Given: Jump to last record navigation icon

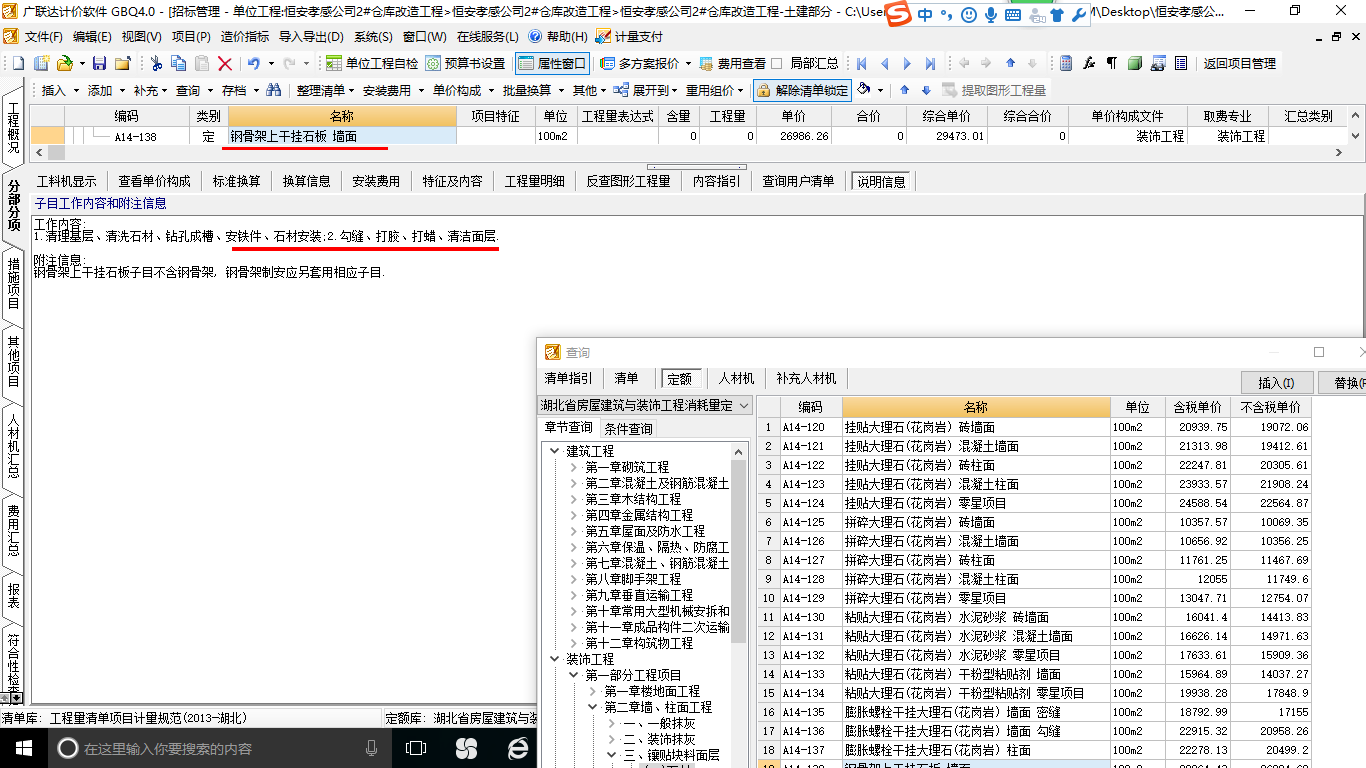Looking at the screenshot, I should pyautogui.click(x=930, y=63).
